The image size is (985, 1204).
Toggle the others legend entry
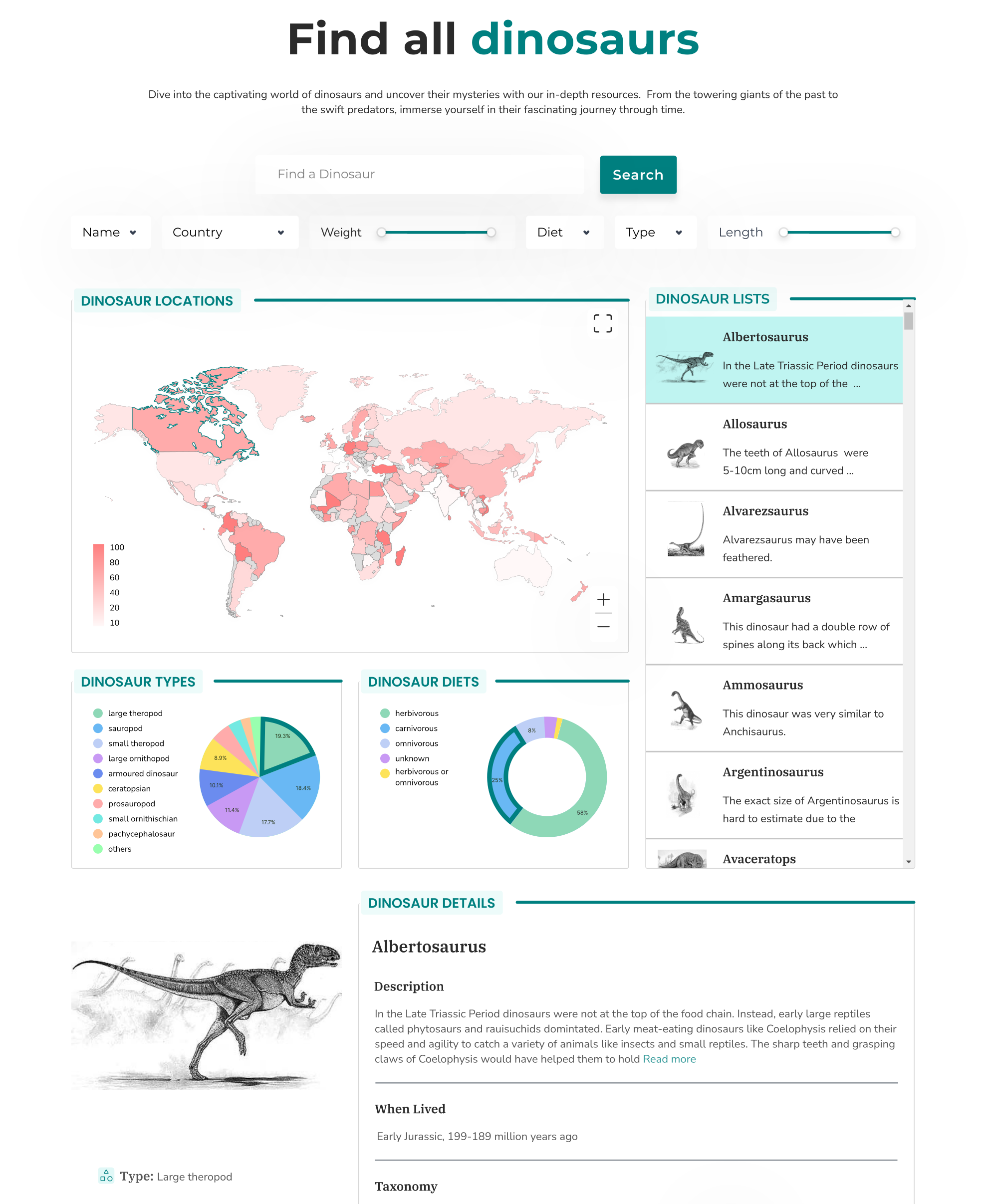click(112, 849)
